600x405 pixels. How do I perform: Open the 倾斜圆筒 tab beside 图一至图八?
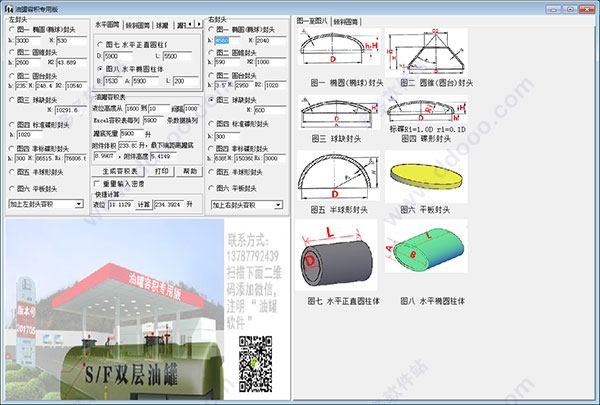[x=346, y=22]
